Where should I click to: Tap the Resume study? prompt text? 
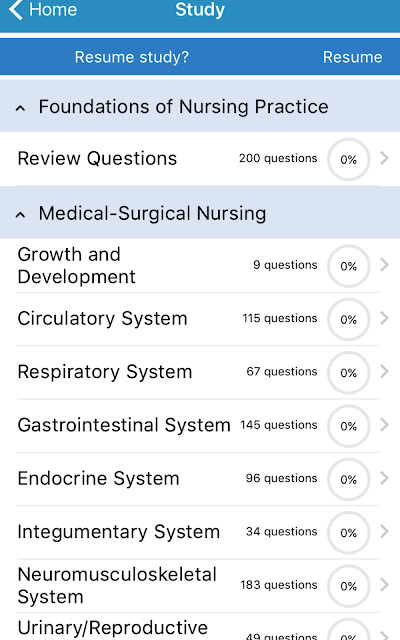[132, 57]
